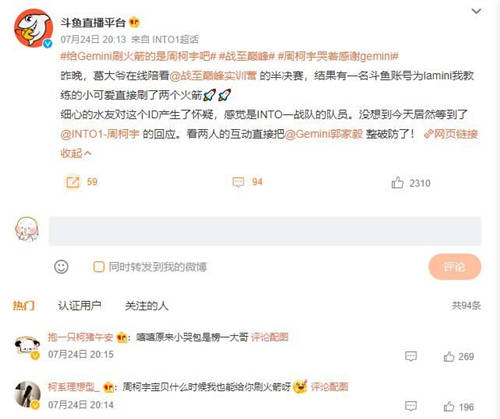Viewport: 500px width, 419px height.
Task: Submit with the 评论 button
Action: coord(455,267)
